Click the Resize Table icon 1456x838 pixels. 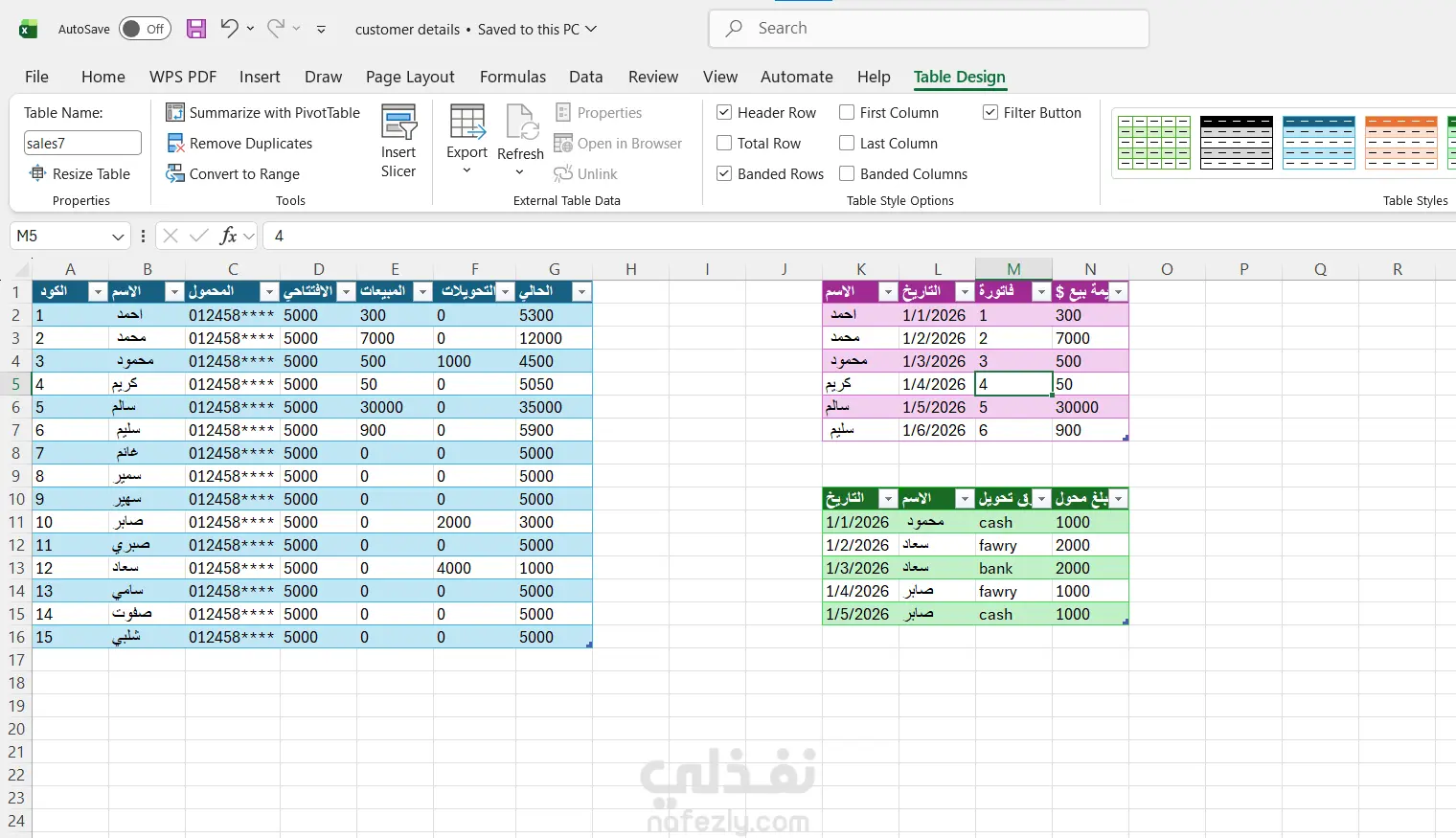coord(37,173)
